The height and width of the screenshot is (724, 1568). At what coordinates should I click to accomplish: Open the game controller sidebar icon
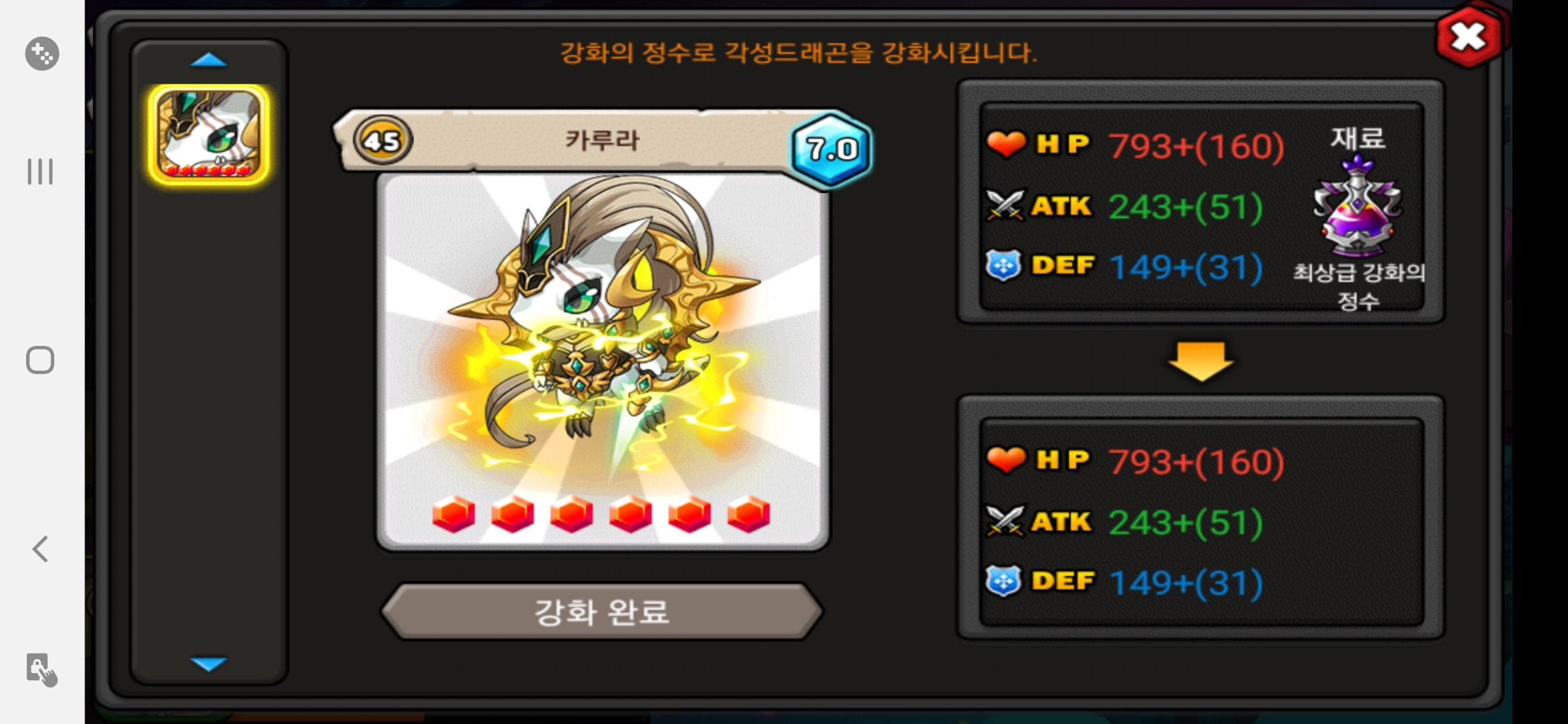click(42, 54)
